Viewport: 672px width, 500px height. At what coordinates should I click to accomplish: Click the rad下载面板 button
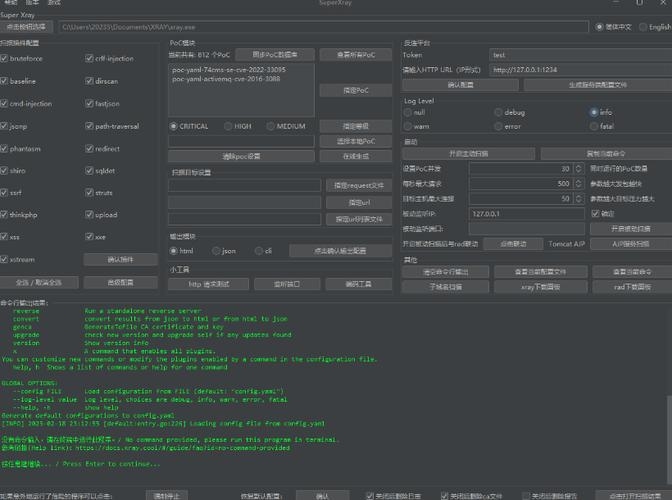pyautogui.click(x=632, y=286)
